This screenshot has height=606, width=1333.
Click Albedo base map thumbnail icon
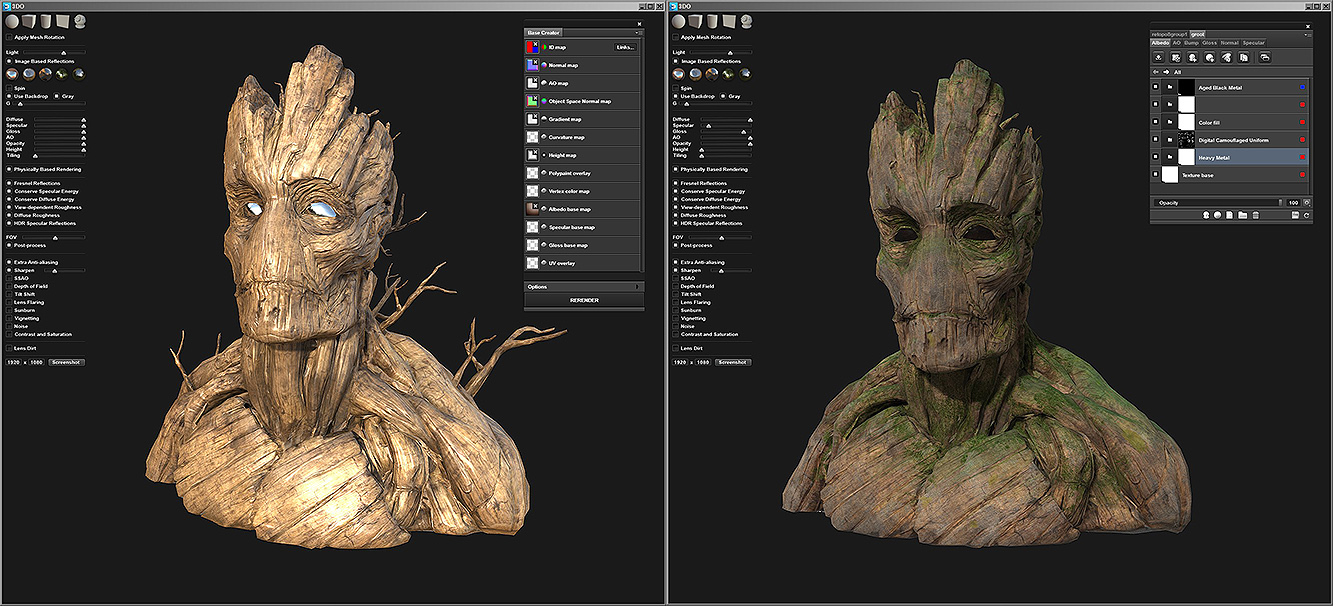[x=532, y=209]
